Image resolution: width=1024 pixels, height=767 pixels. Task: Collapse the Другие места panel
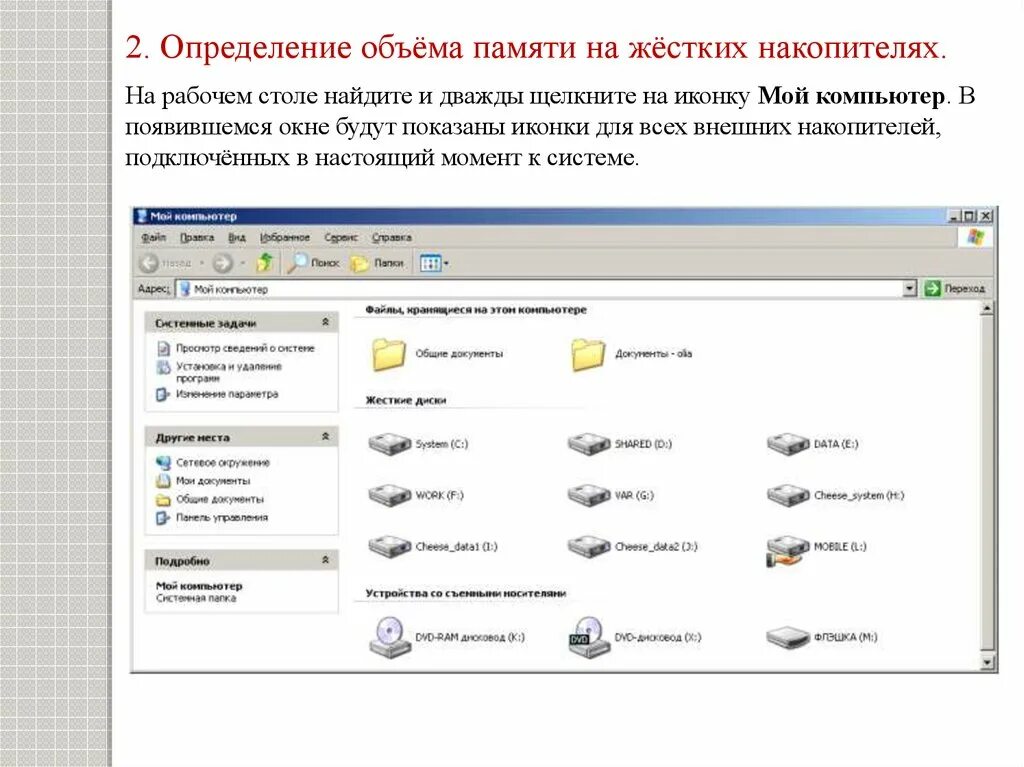tap(325, 436)
